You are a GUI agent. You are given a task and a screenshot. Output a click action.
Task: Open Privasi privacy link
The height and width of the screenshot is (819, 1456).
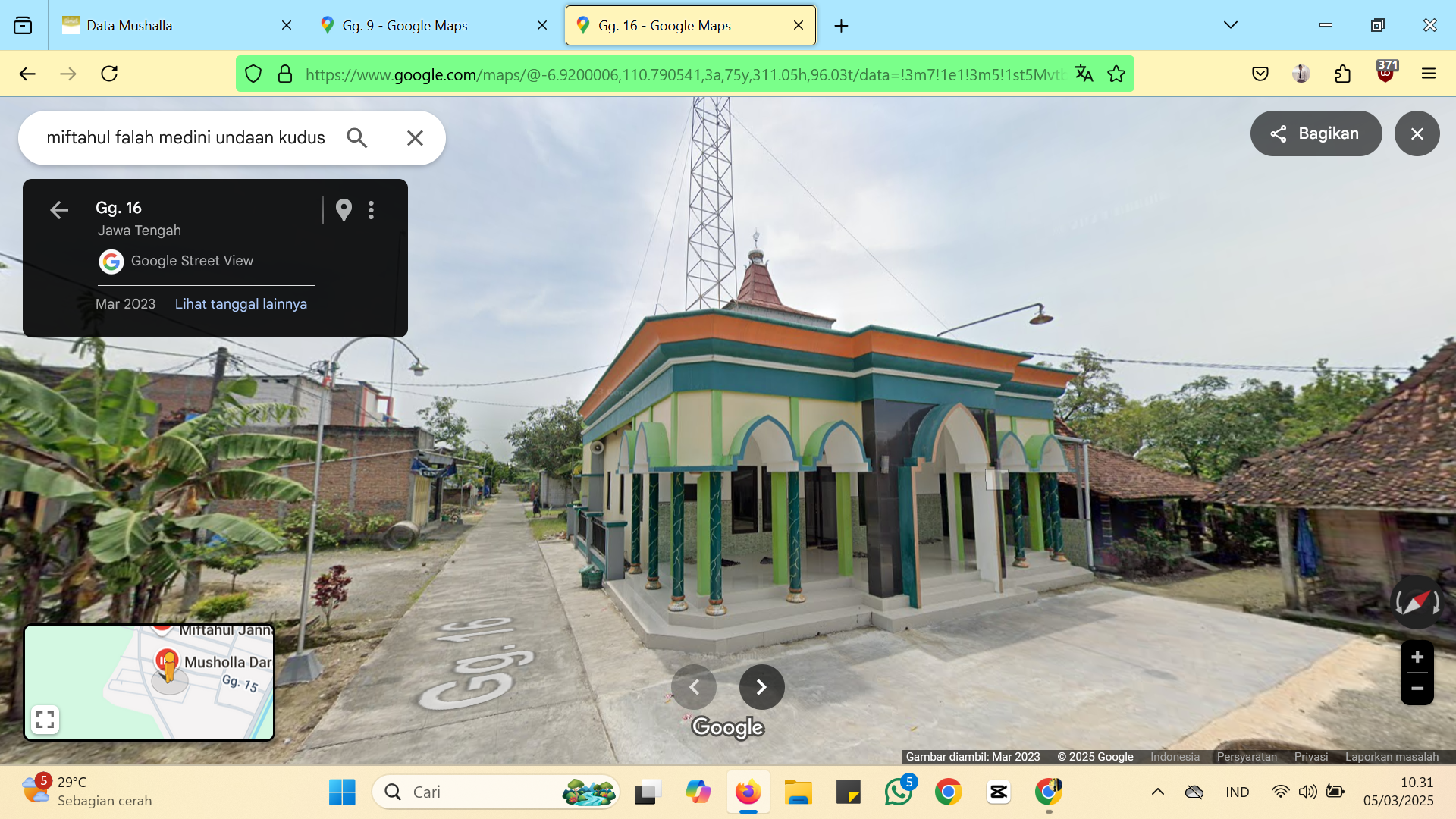click(1311, 757)
